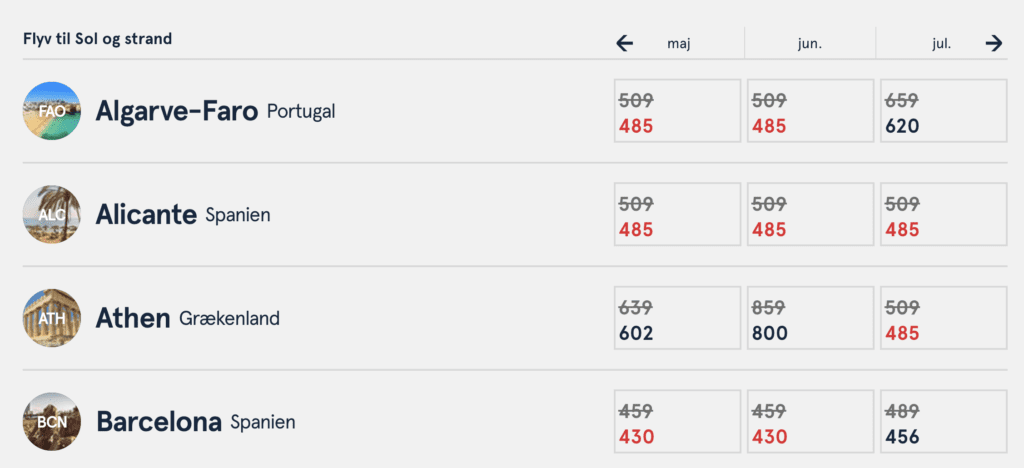This screenshot has height=468, width=1024.
Task: Select the jun. month column header
Action: 810,43
